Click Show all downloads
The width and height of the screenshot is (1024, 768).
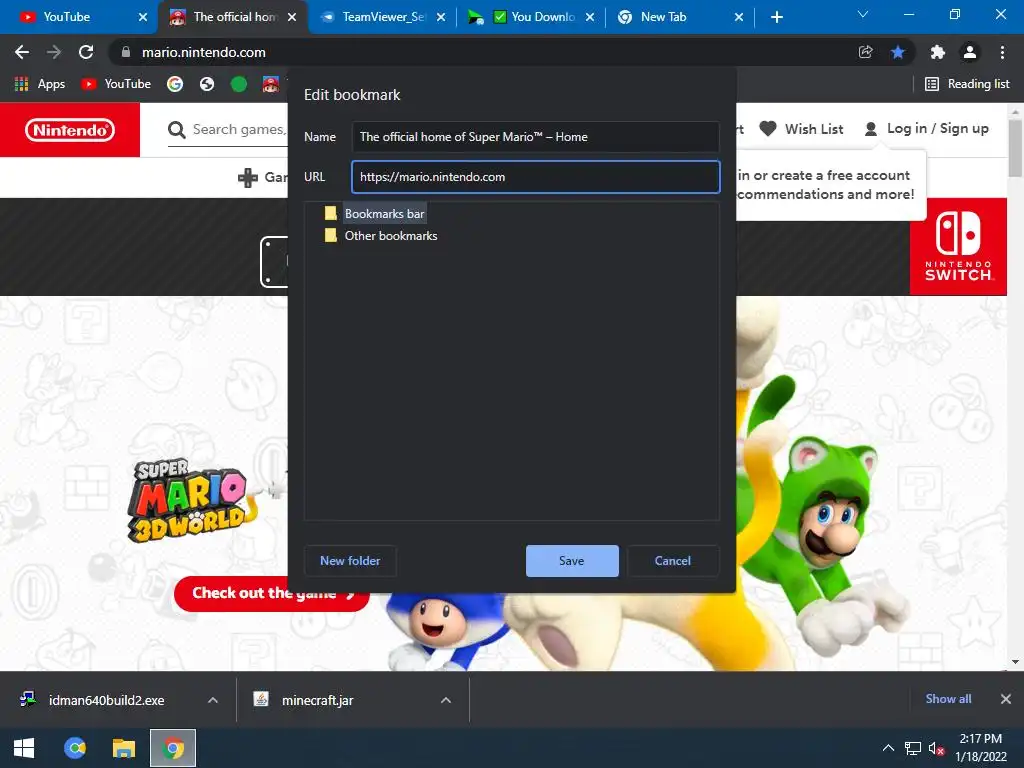tap(948, 699)
